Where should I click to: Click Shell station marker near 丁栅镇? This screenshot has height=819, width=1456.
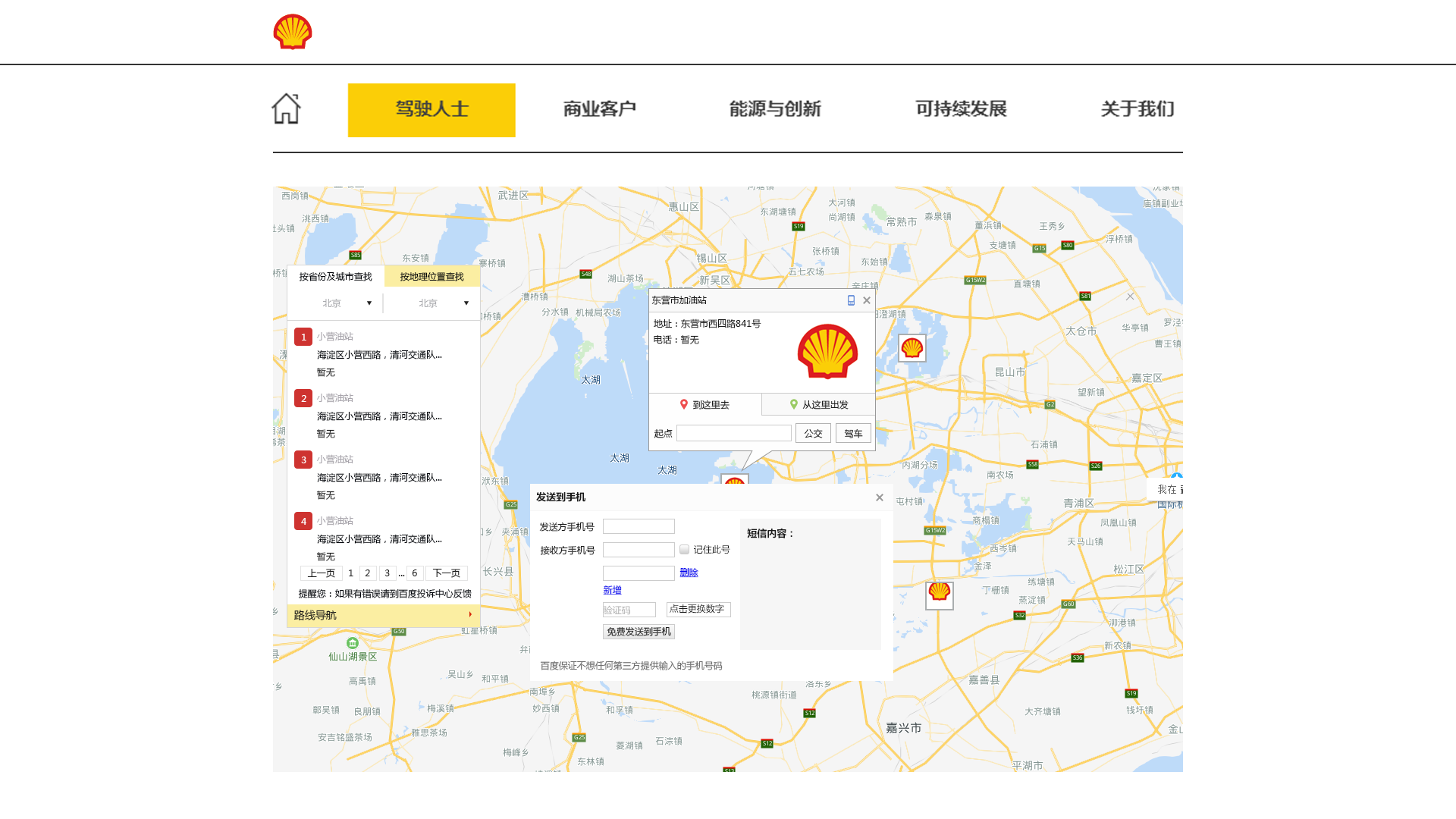[x=940, y=595]
